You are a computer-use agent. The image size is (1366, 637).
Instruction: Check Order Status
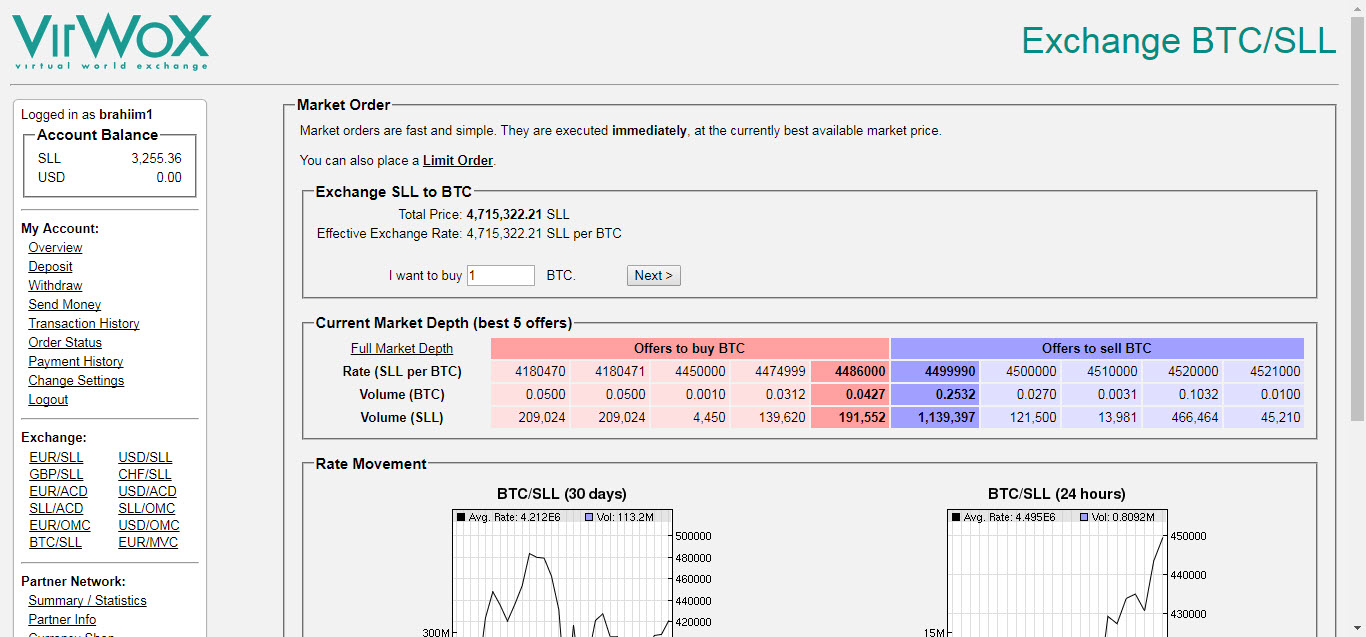(x=65, y=343)
